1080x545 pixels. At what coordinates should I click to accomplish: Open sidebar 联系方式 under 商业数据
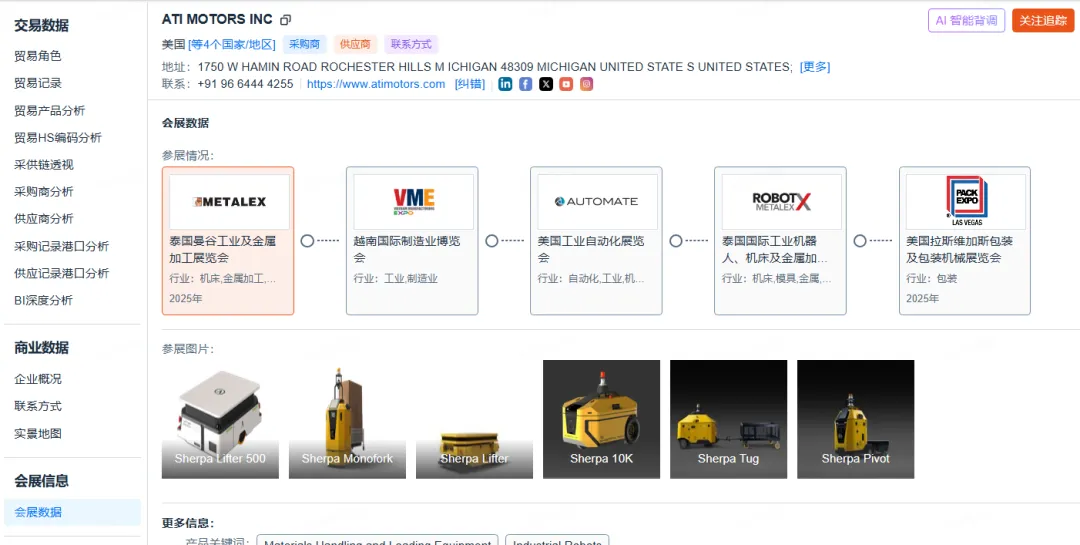point(38,406)
